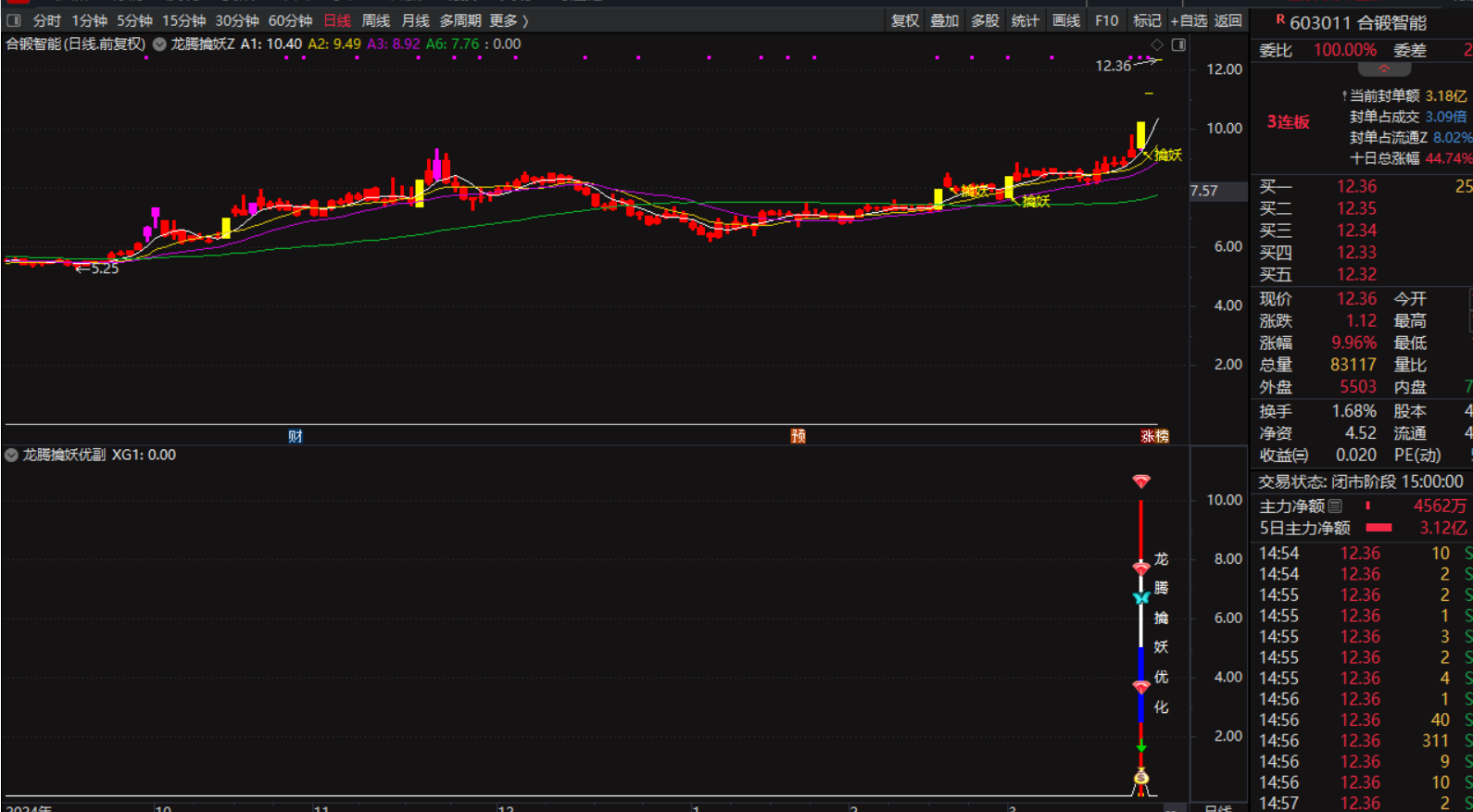
Task: Collapse the order panel with red chevron
Action: pyautogui.click(x=1384, y=69)
